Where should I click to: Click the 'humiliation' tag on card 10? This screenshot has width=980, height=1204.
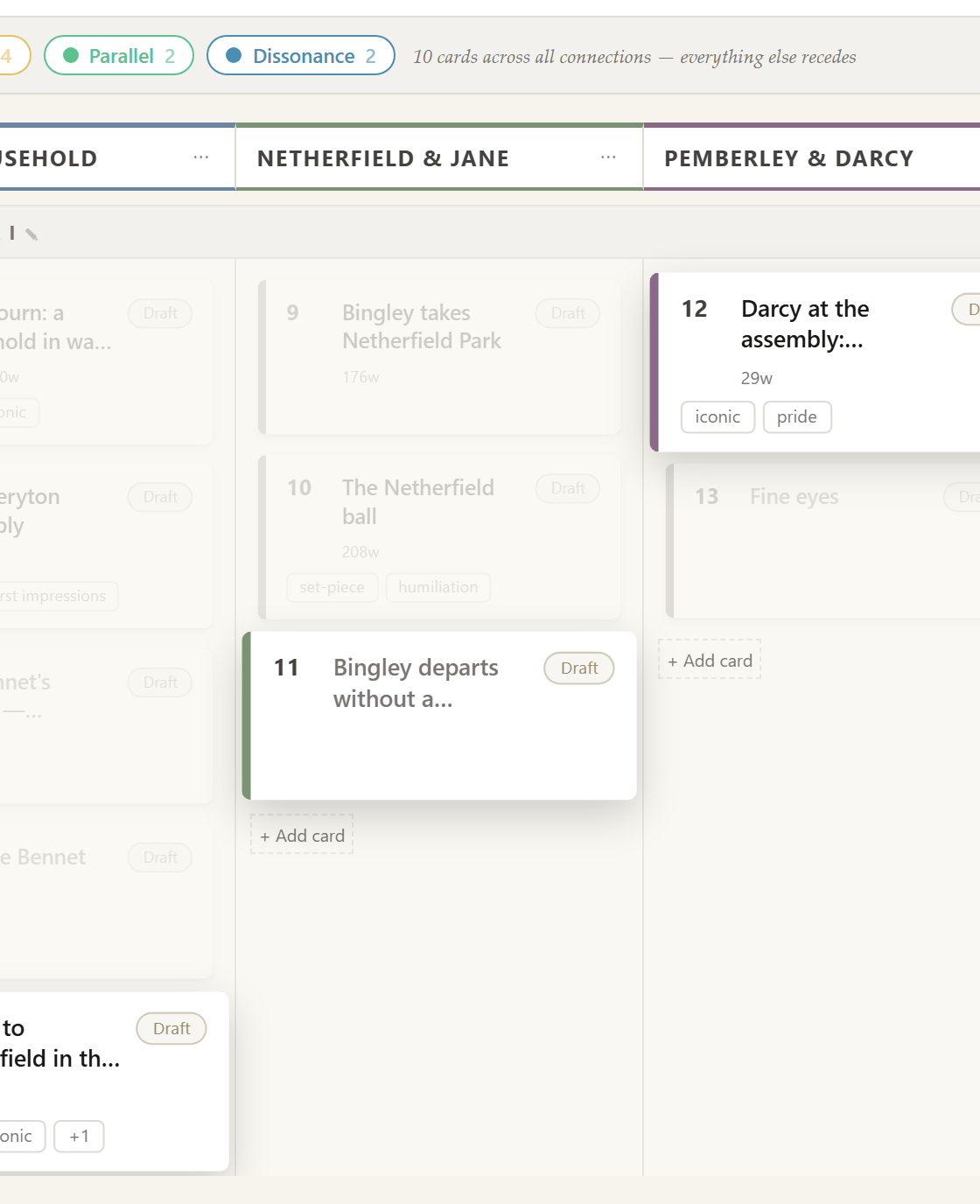click(438, 587)
